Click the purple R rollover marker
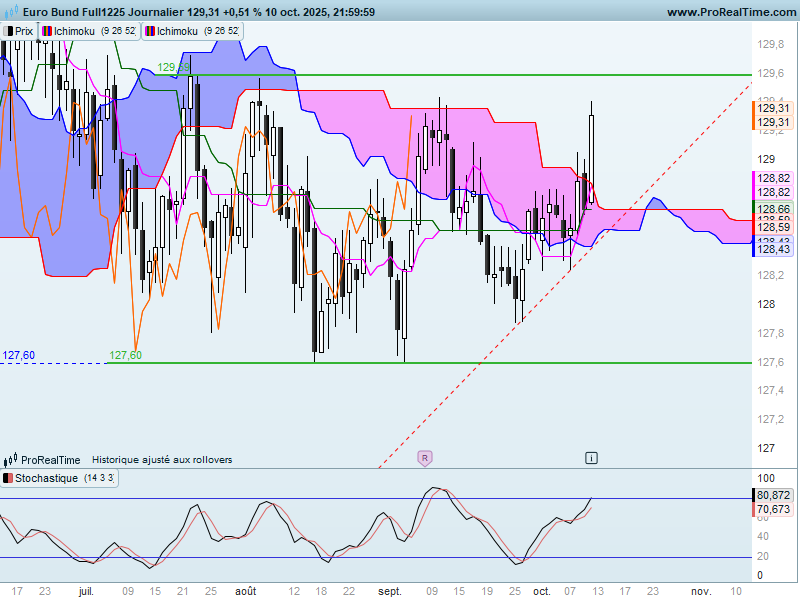The image size is (800, 600). (424, 458)
